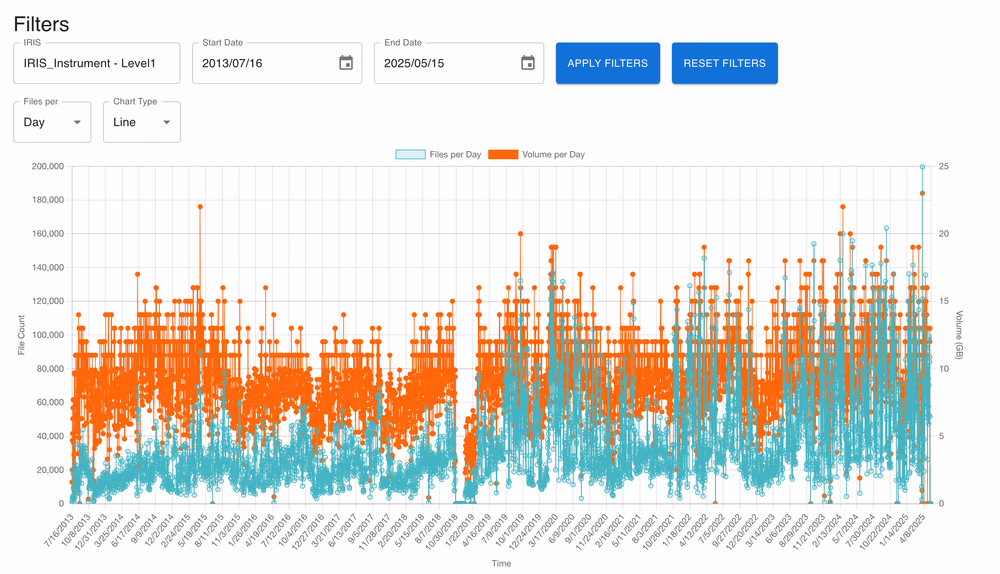Click the orange peak near 5/19/2015
This screenshot has width=1000, height=574.
[x=200, y=207]
